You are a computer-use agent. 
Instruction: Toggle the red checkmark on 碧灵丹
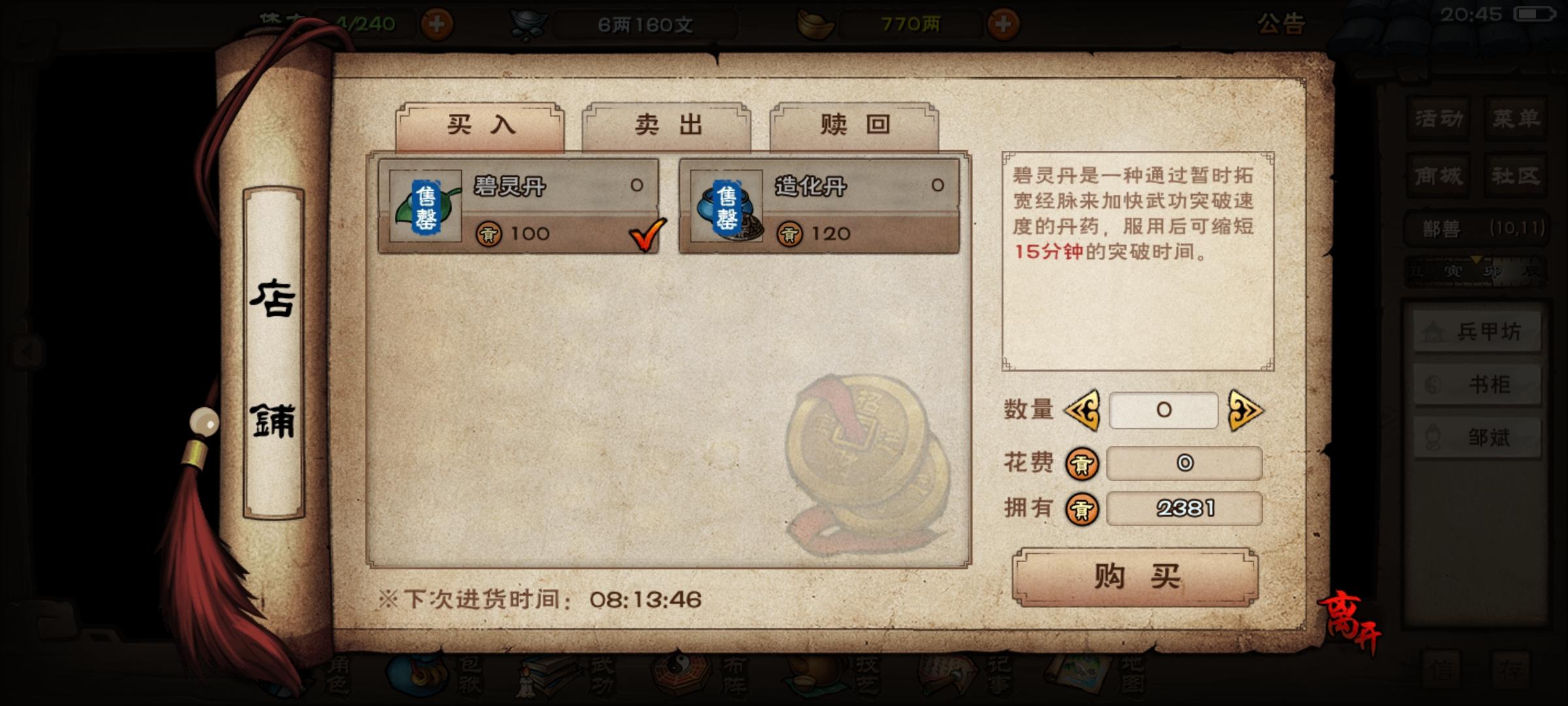[x=647, y=234]
